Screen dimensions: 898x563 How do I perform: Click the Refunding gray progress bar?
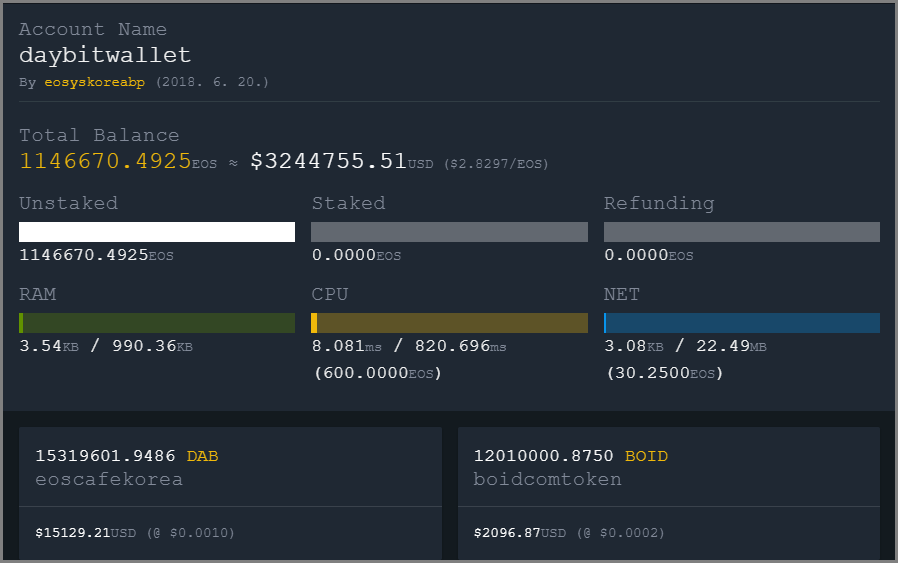click(x=741, y=232)
